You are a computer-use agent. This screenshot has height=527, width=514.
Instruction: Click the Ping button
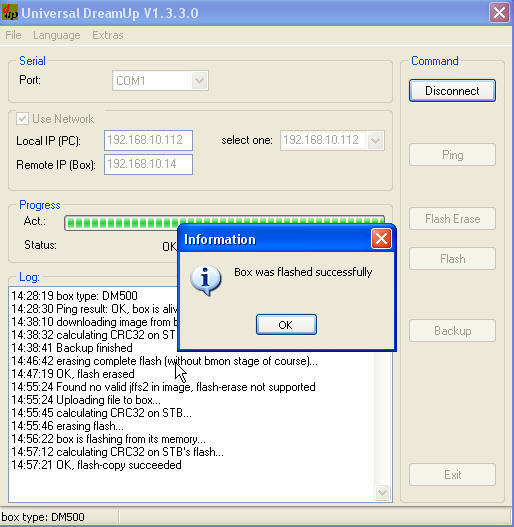coord(452,155)
